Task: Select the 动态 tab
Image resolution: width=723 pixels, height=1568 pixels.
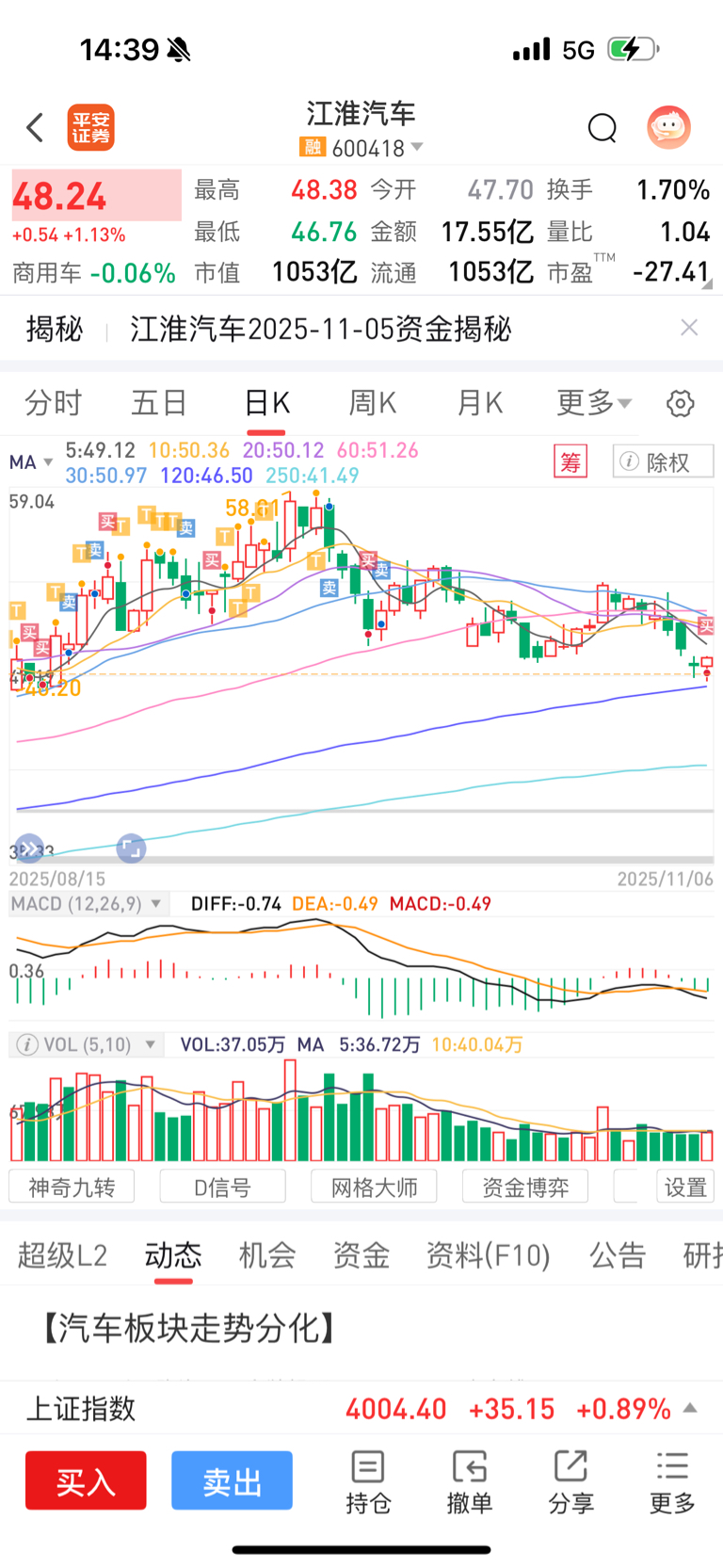Action: tap(173, 1255)
